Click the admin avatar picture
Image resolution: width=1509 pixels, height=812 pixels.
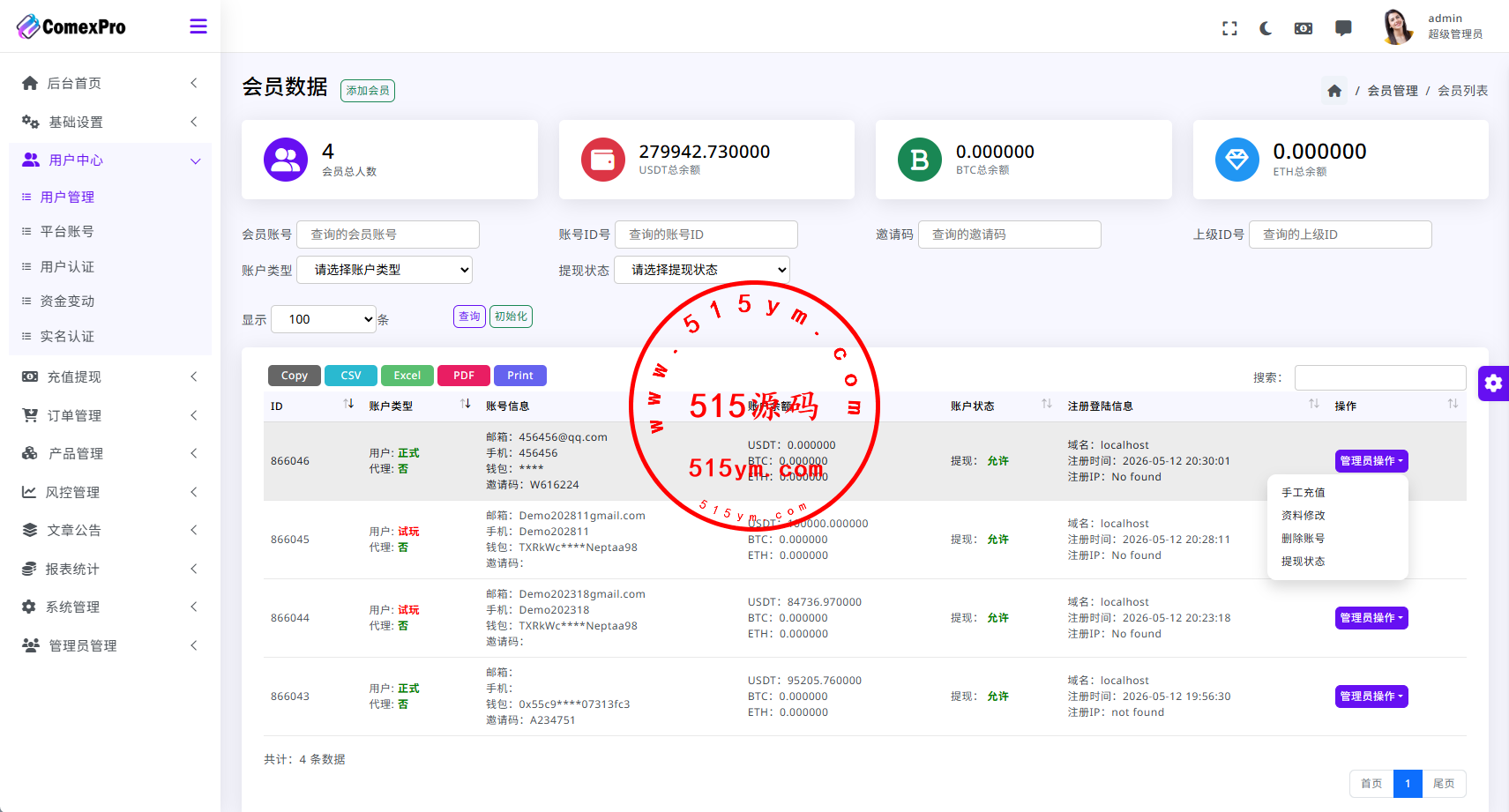tap(1397, 26)
